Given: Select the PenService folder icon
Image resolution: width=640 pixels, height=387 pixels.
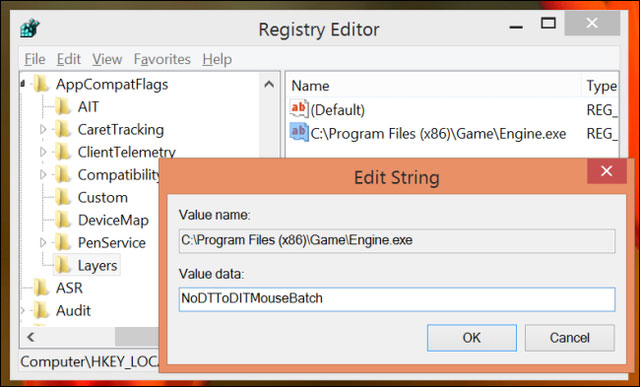Looking at the screenshot, I should (x=63, y=243).
